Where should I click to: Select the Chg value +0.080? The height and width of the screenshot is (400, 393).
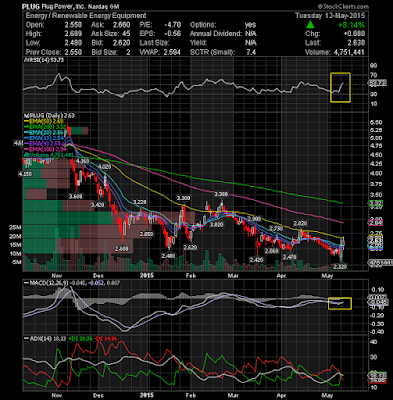[x=355, y=34]
